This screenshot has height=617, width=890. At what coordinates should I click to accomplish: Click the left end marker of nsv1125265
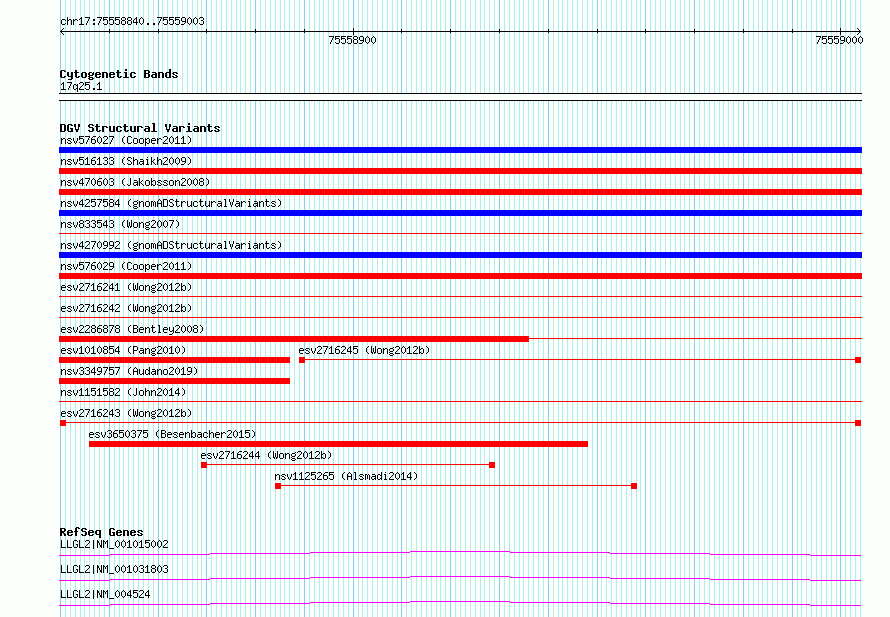coord(278,486)
